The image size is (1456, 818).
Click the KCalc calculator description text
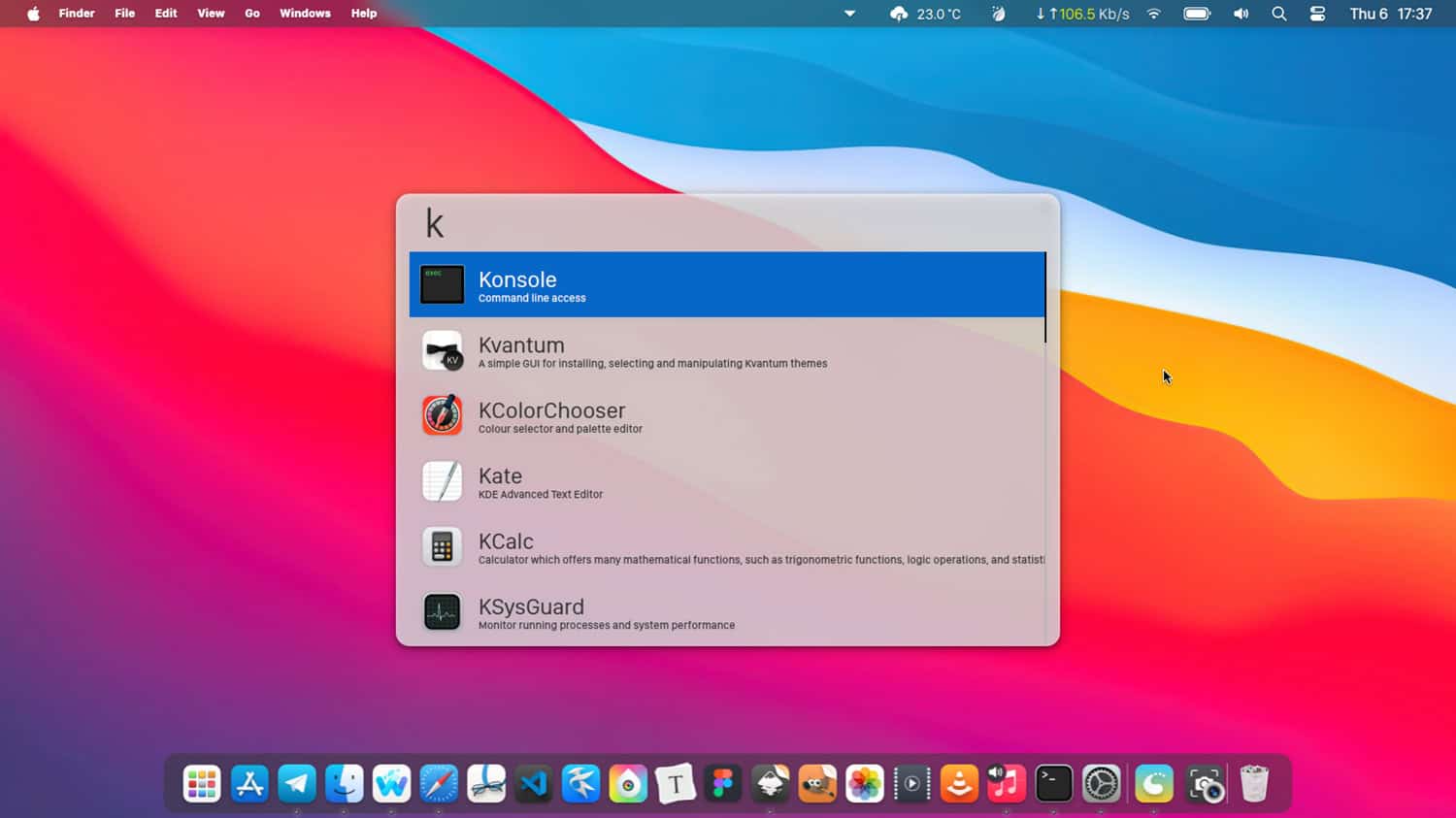click(762, 560)
